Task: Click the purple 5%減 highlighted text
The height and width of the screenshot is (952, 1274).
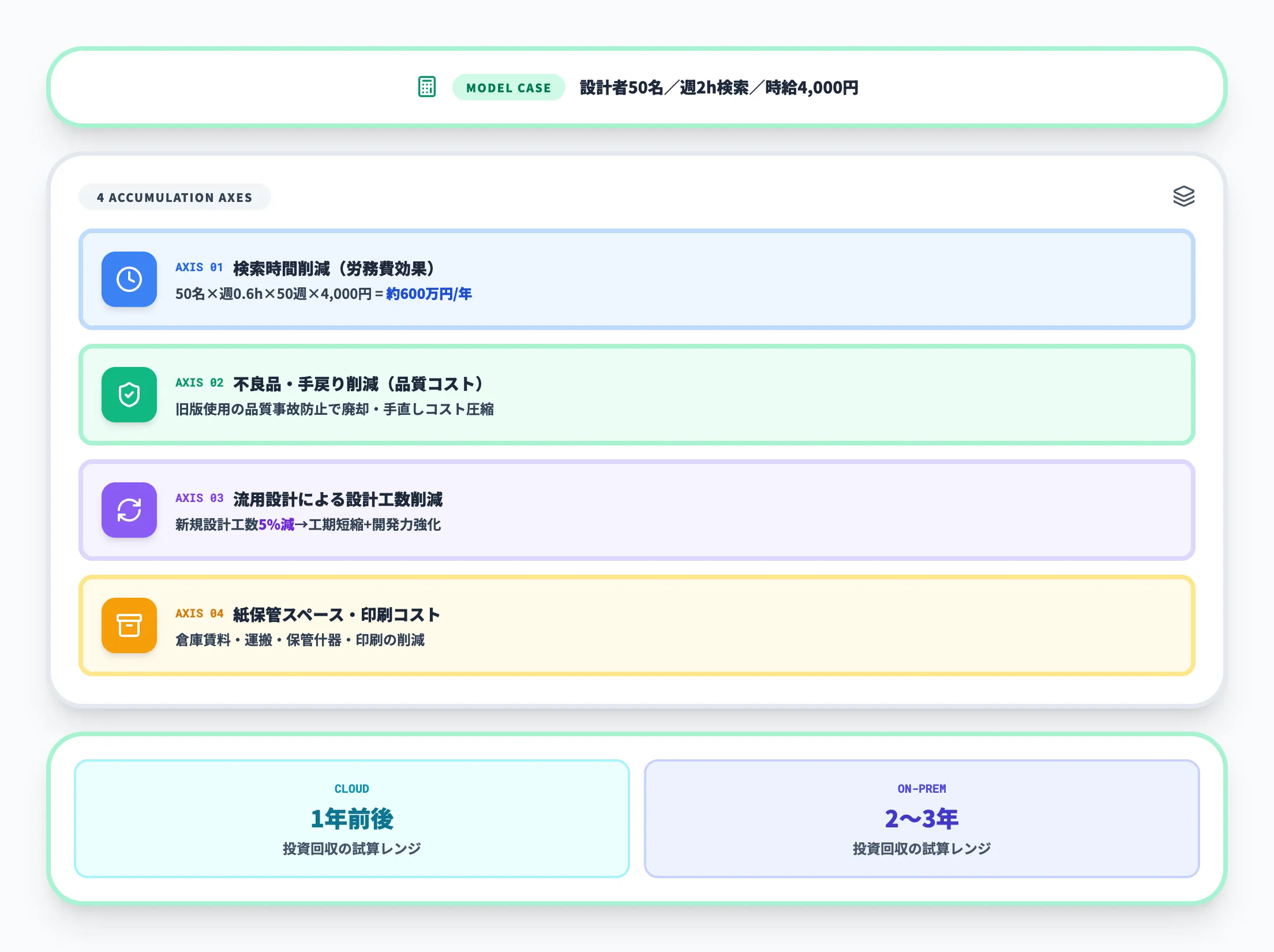Action: point(276,524)
